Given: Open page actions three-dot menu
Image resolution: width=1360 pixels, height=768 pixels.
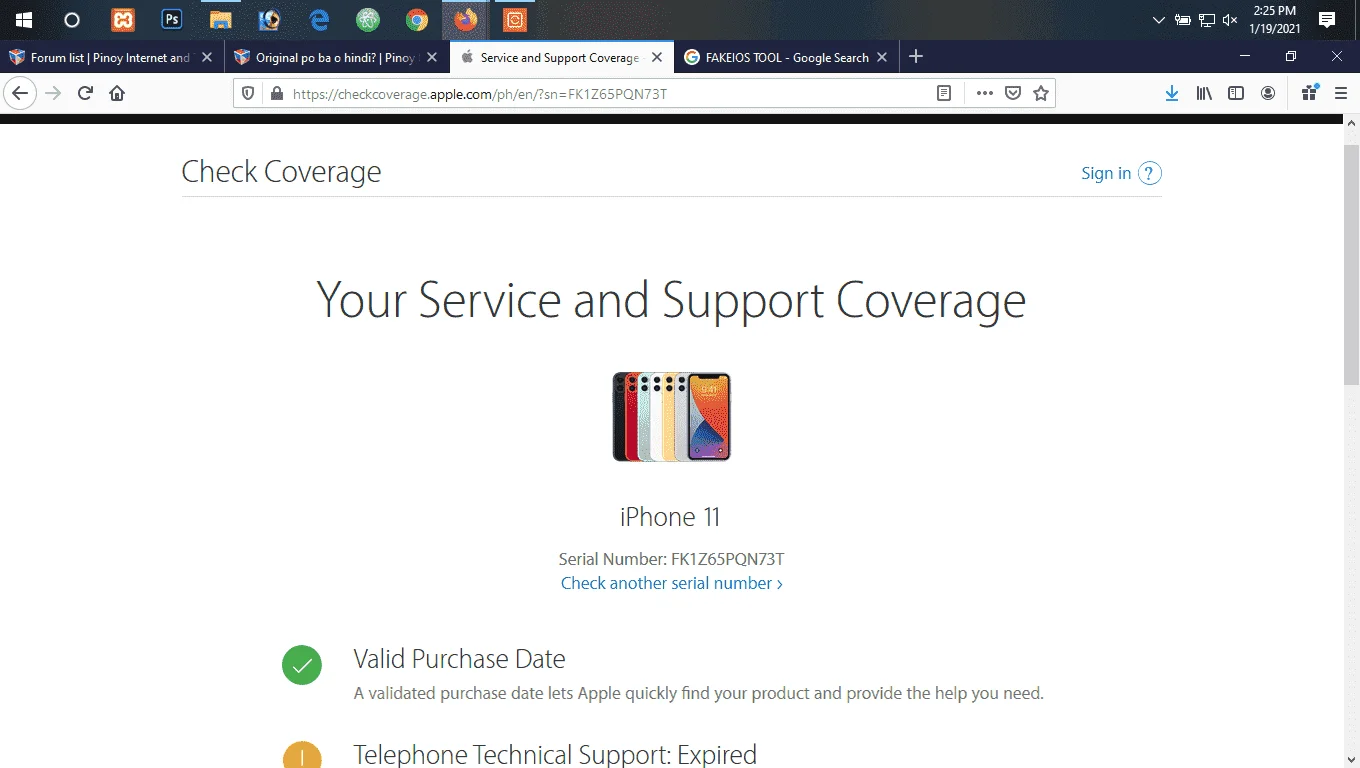Looking at the screenshot, I should 985,93.
